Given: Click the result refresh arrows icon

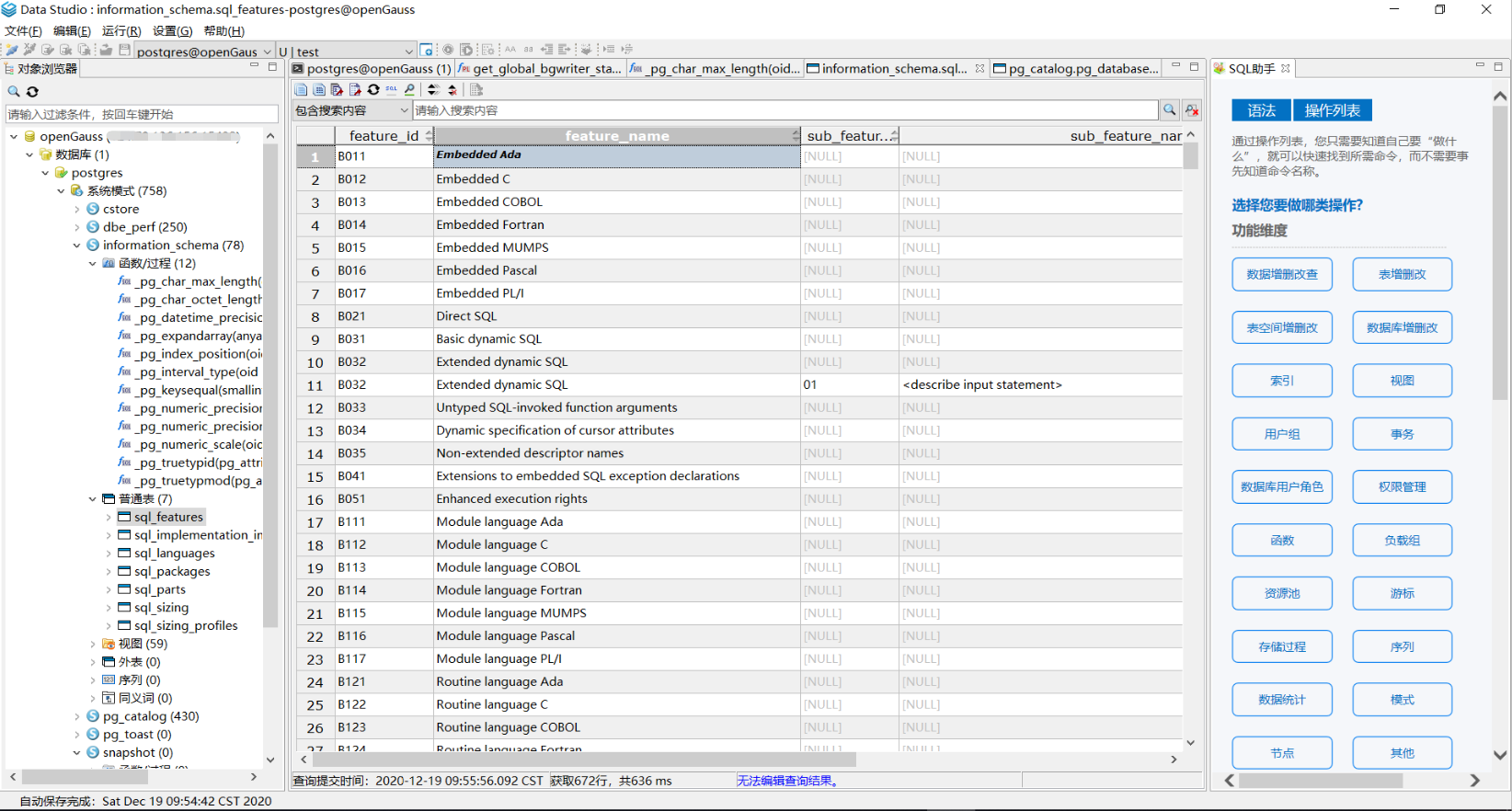Looking at the screenshot, I should click(373, 89).
